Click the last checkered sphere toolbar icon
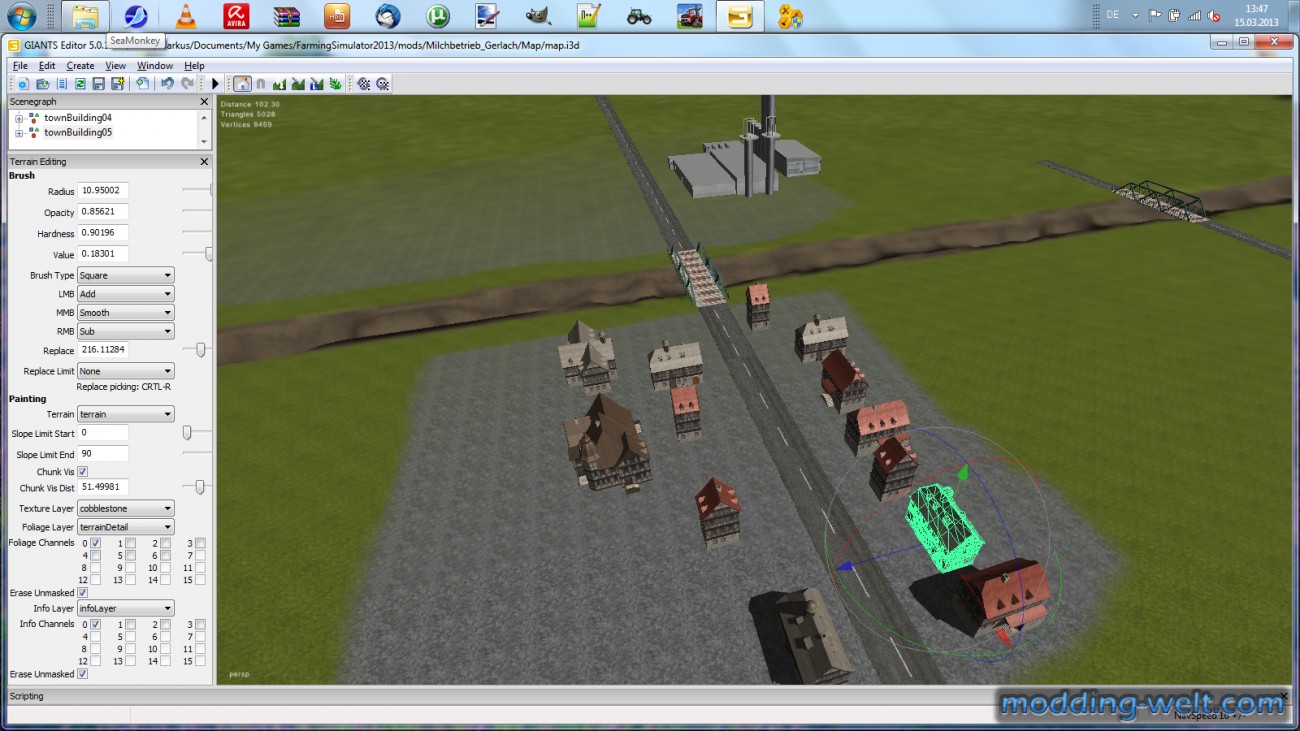 tap(383, 84)
